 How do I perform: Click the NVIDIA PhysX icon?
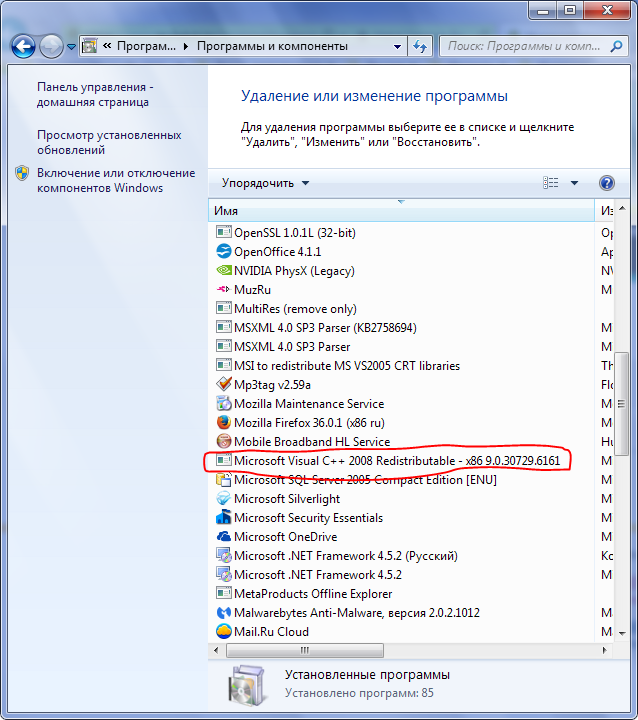pos(224,270)
